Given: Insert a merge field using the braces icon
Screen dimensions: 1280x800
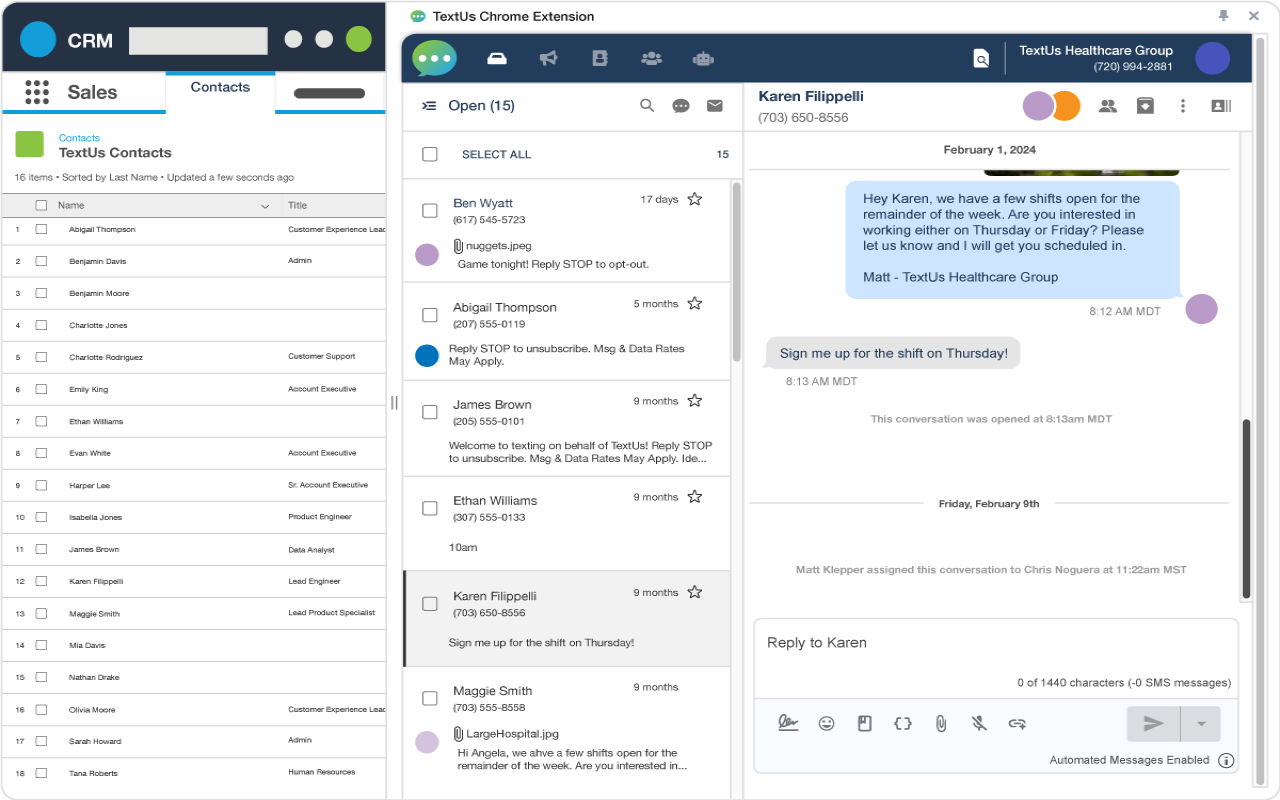Looking at the screenshot, I should click(902, 723).
